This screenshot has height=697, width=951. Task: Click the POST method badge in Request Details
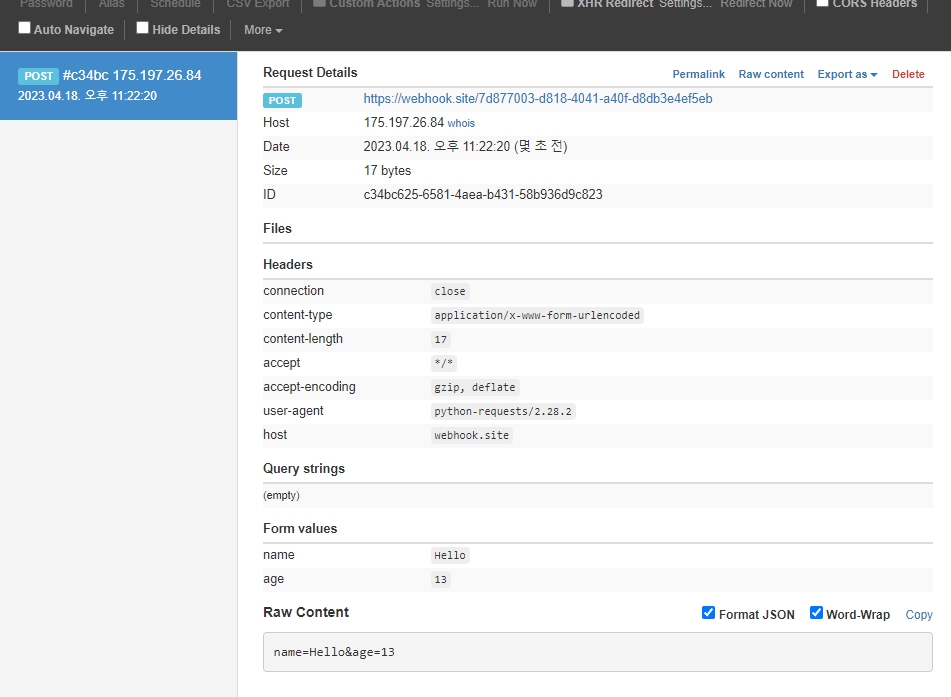pos(282,100)
